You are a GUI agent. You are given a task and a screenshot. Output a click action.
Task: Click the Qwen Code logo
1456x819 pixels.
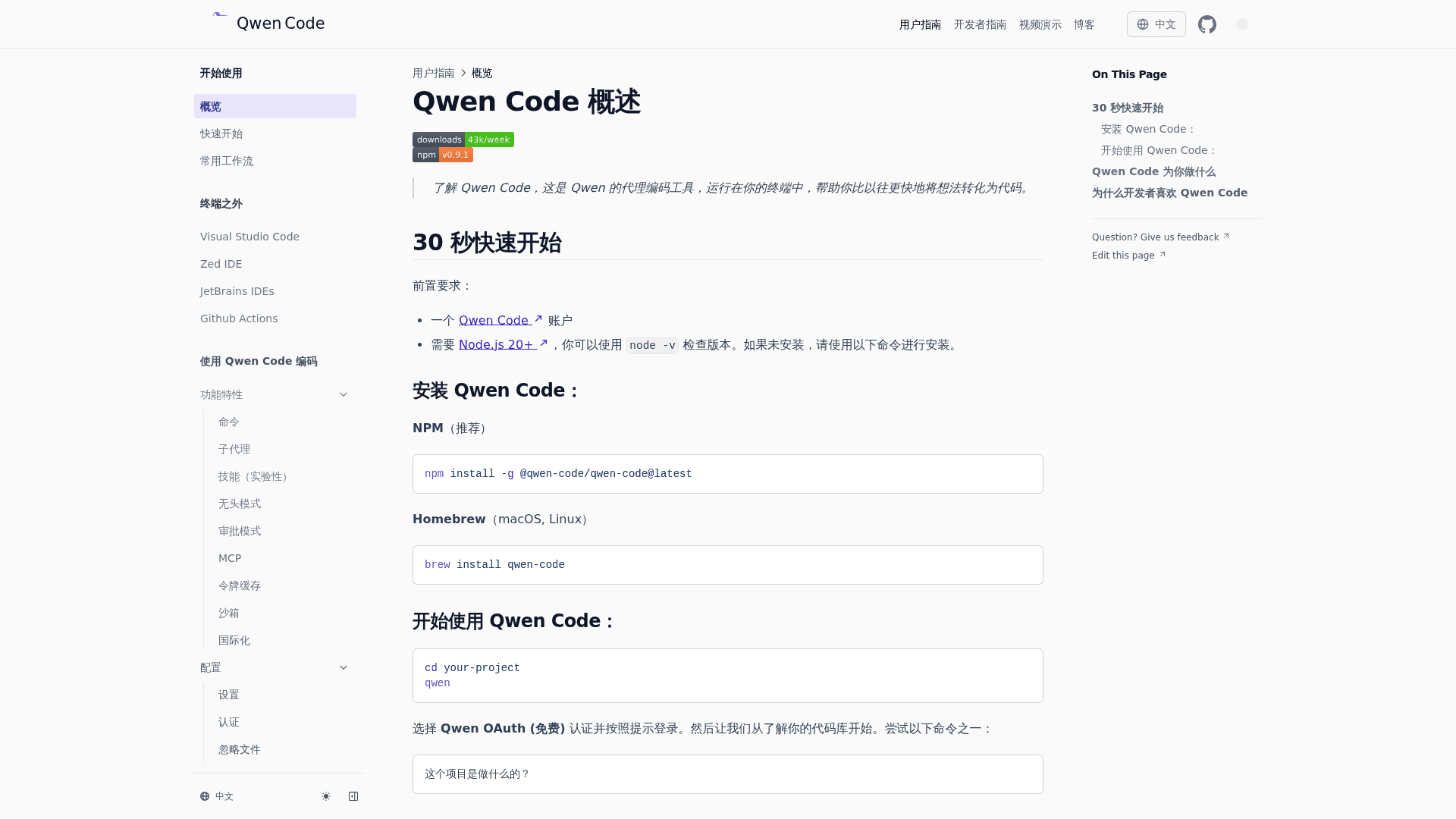click(267, 23)
